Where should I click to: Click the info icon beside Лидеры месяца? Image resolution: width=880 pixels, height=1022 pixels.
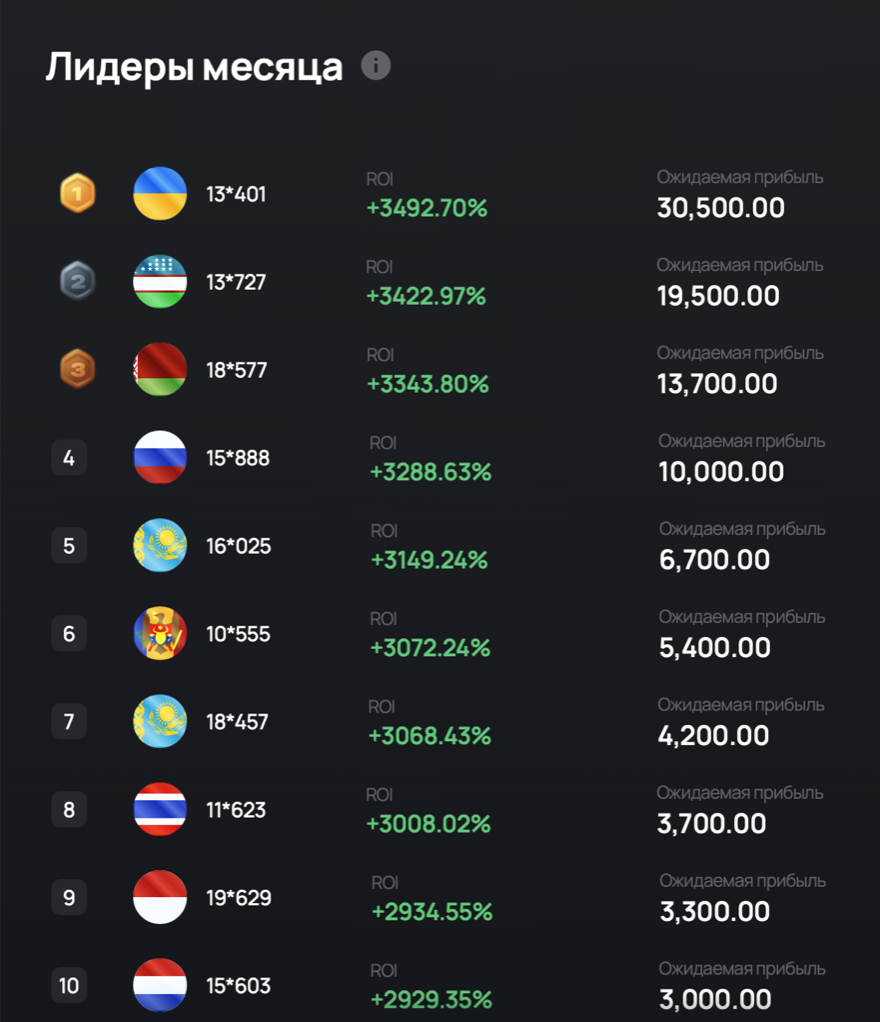(x=376, y=66)
